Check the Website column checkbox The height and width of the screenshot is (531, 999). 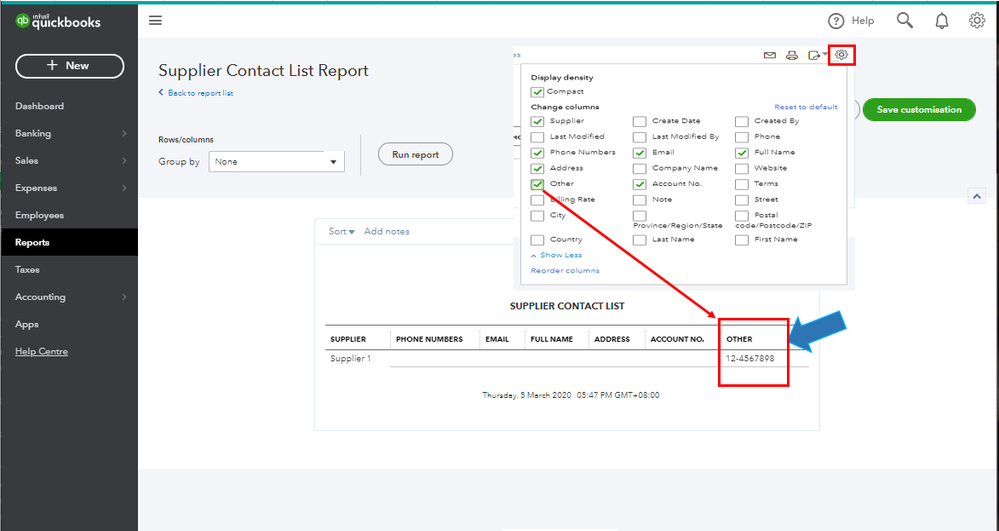pyautogui.click(x=742, y=169)
